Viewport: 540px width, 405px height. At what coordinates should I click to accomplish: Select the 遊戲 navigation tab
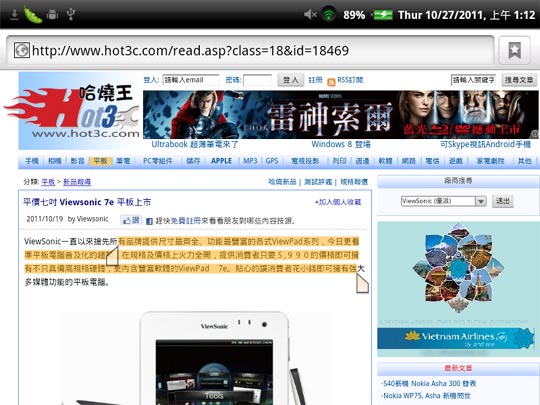point(456,161)
